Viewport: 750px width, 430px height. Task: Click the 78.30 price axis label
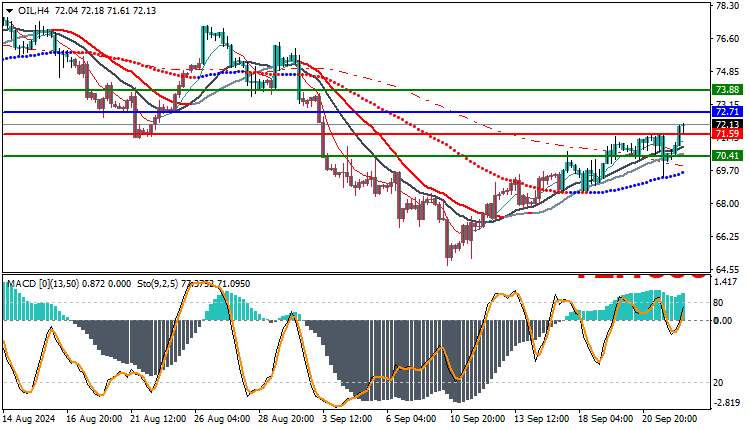pos(728,6)
